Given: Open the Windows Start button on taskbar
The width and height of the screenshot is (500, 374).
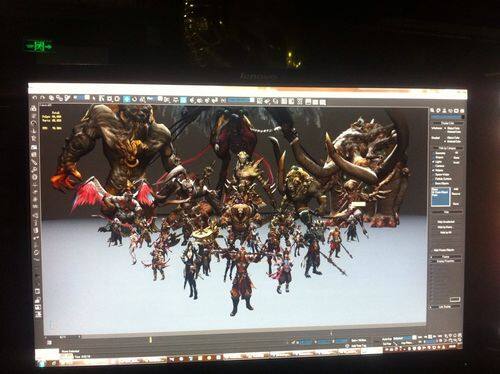Looking at the screenshot, I should pos(41,363).
